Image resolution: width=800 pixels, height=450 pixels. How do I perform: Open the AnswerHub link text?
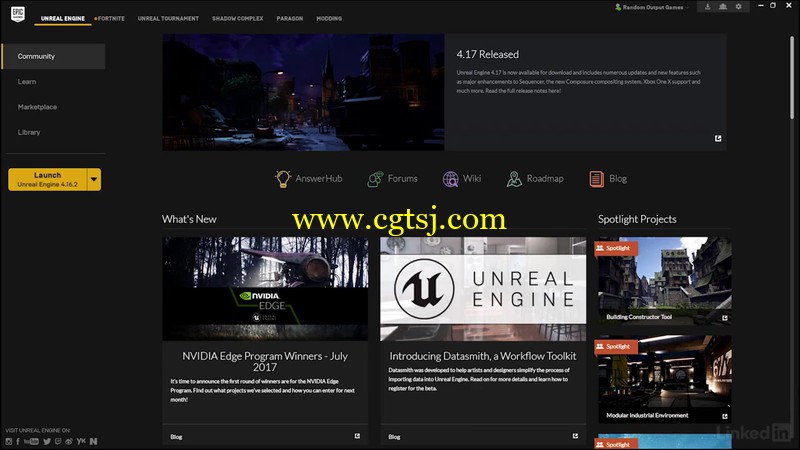click(x=319, y=179)
